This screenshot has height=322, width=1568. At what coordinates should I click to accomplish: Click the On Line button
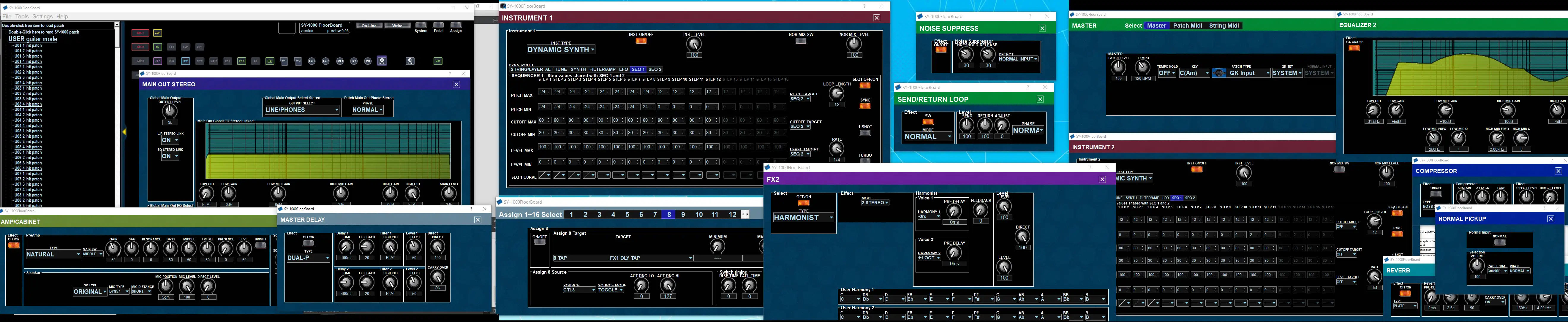pos(369,26)
